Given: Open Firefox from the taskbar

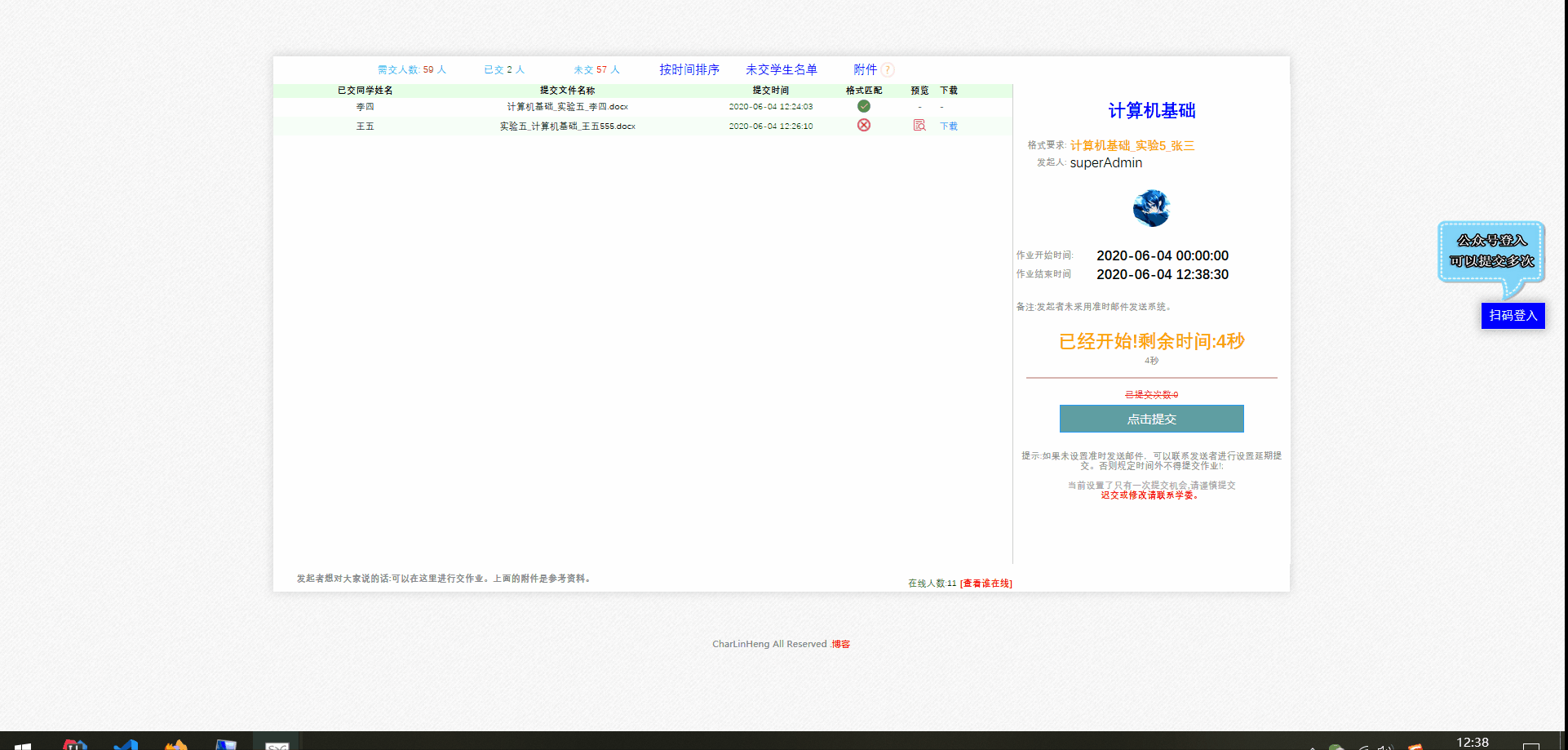Looking at the screenshot, I should pyautogui.click(x=175, y=744).
